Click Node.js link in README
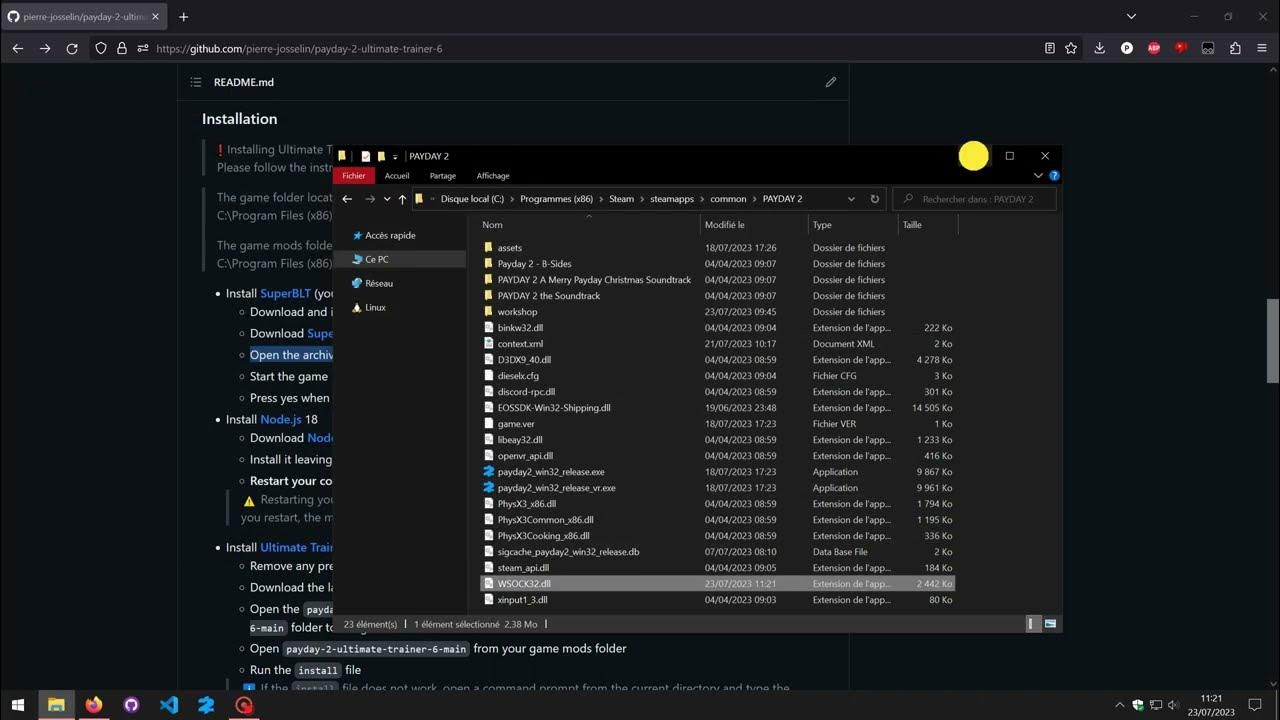Viewport: 1280px width, 720px height. (x=281, y=419)
